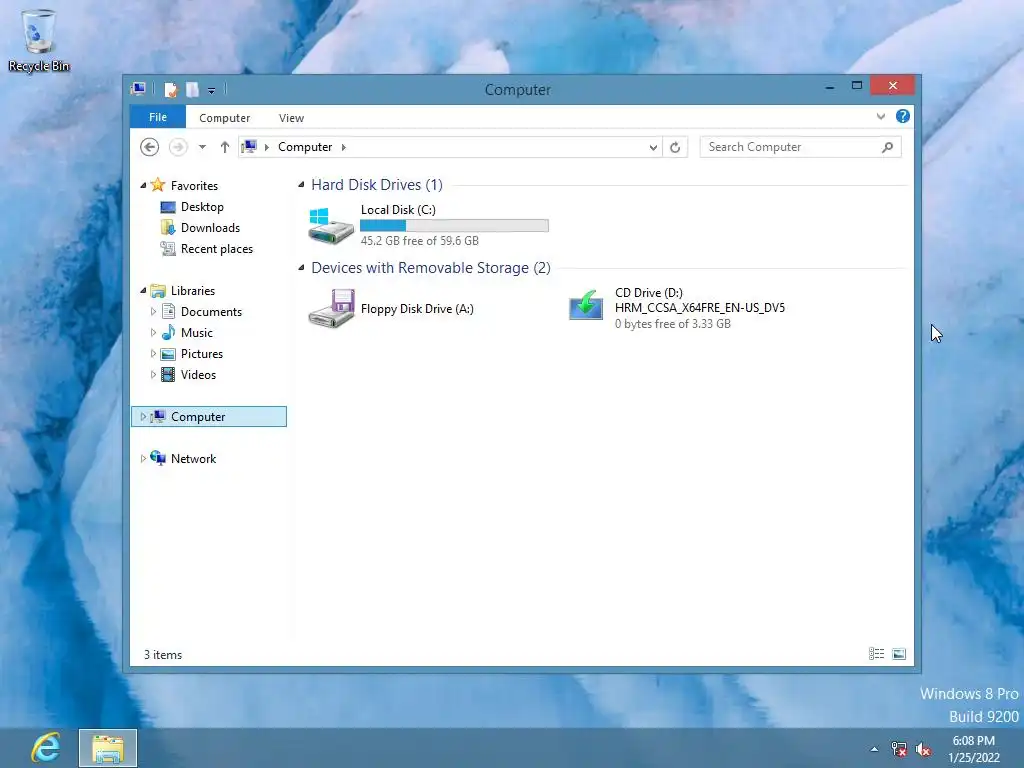Screen dimensions: 1024x768
Task: Click File Explorer taskbar button
Action: pos(108,748)
